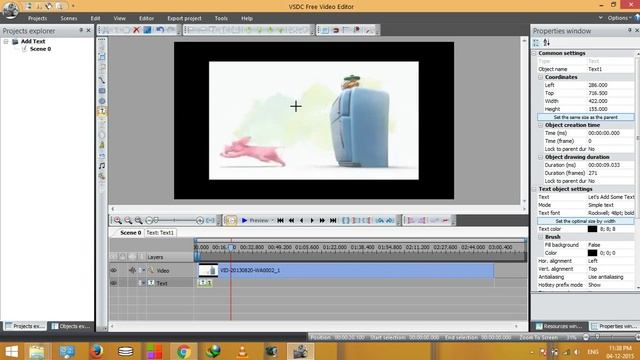Collapse the Brush section

pyautogui.click(x=540, y=237)
